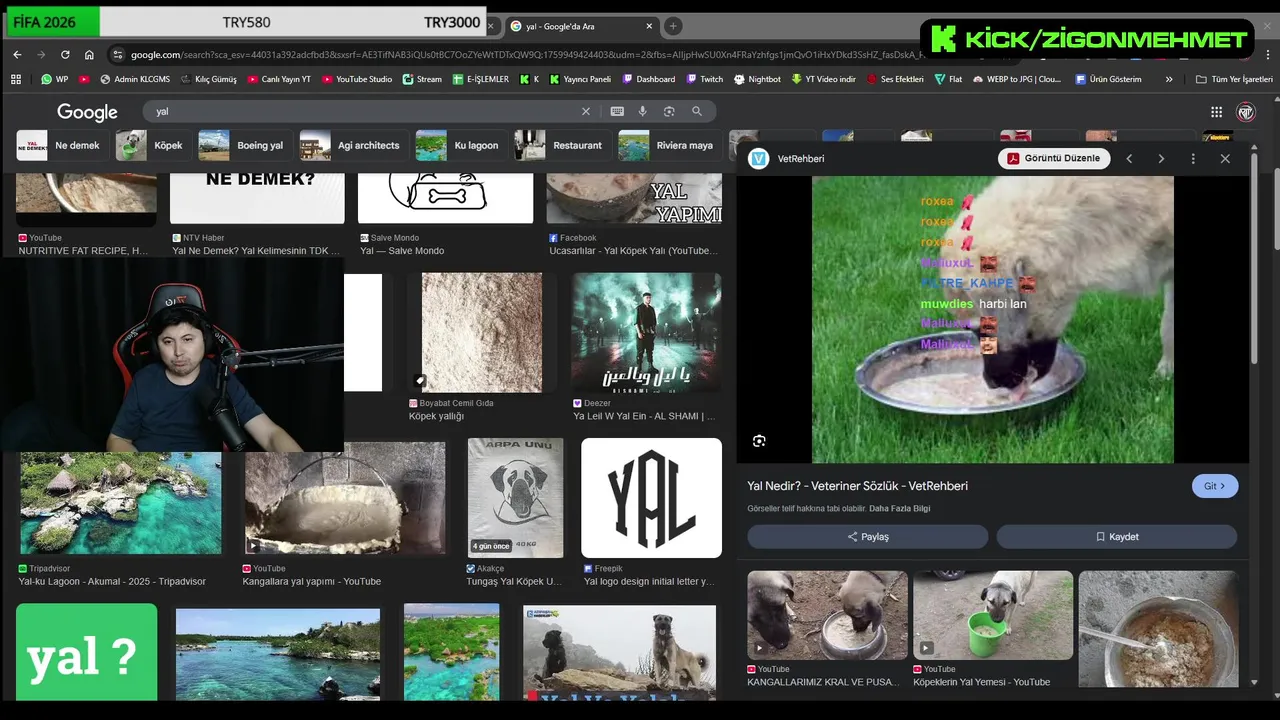Switch to the yal Google'da Ara tab
This screenshot has width=1280, height=720.
click(582, 26)
